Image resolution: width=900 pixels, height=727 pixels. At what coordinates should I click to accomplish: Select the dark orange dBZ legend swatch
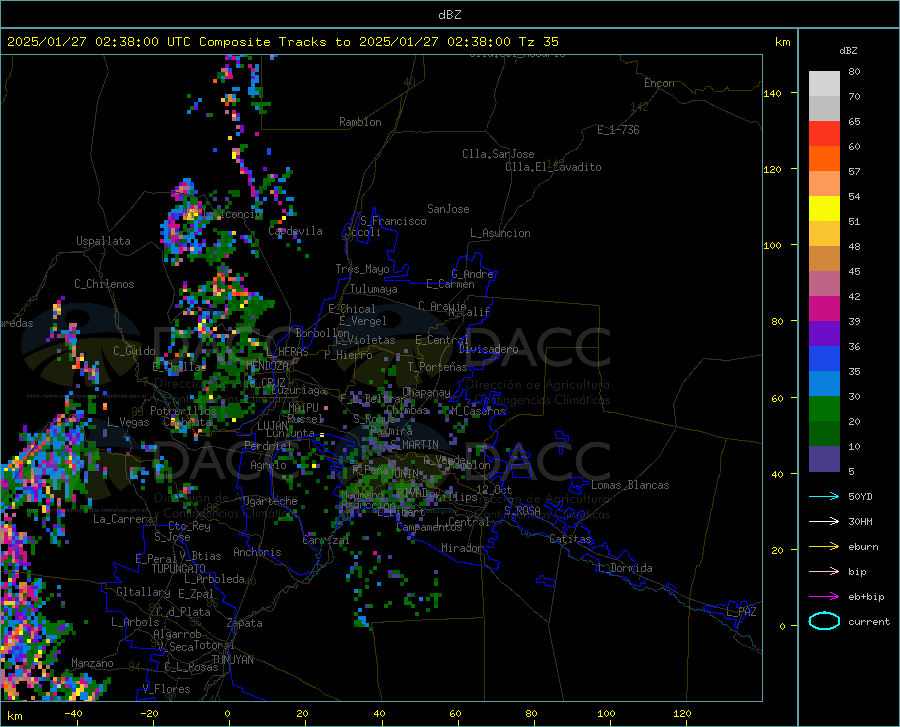click(824, 159)
